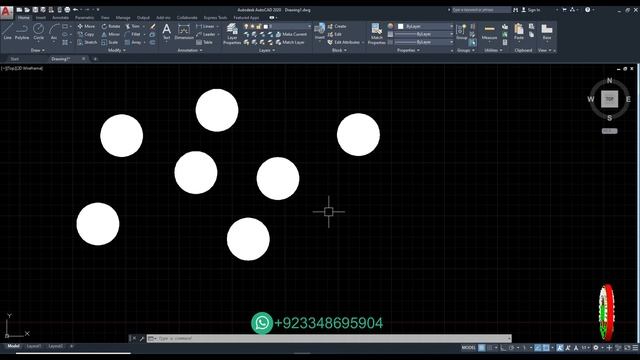
Task: Expand the Draw panel
Action: pos(38,50)
